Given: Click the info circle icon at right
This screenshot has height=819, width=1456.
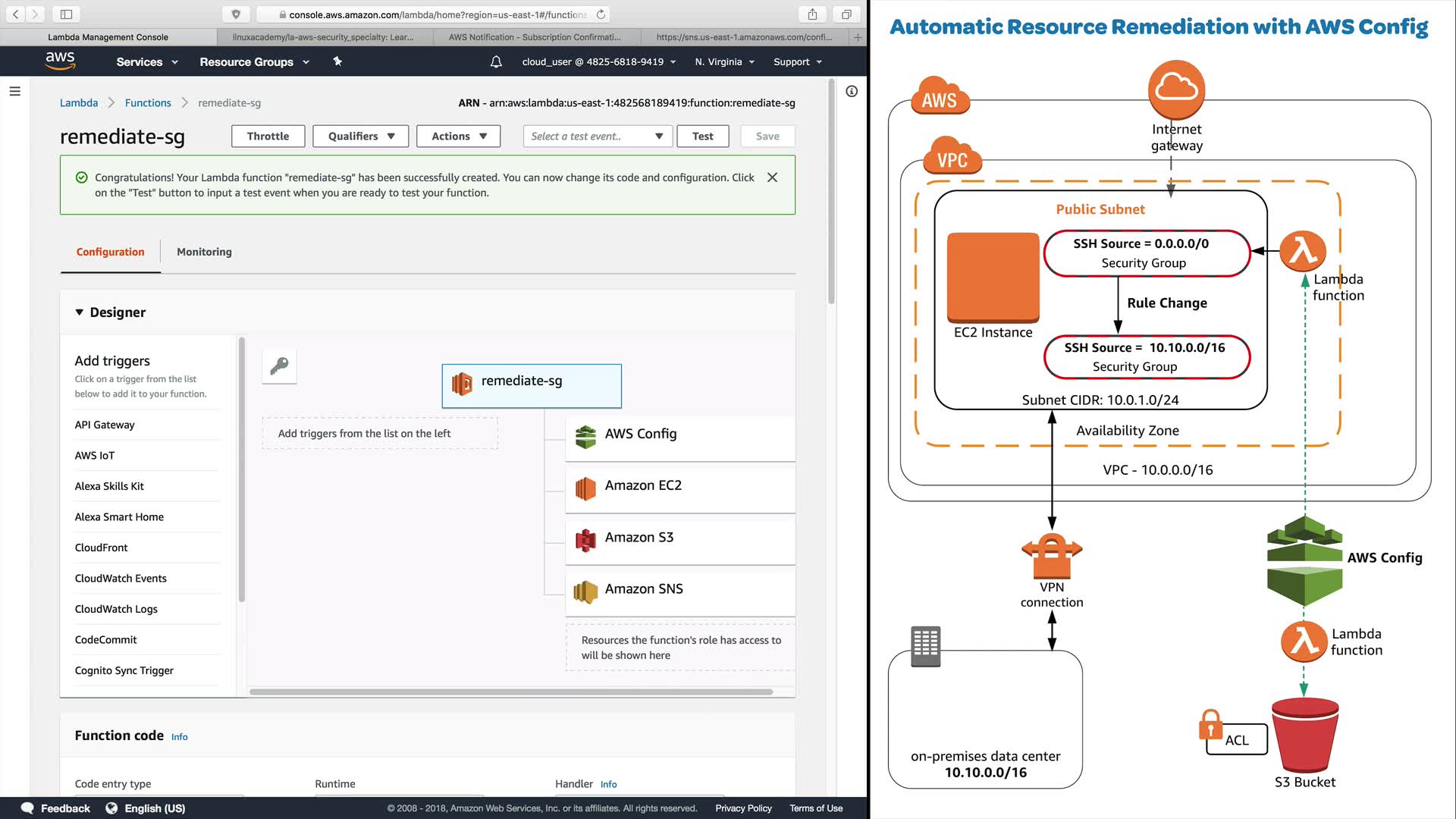Looking at the screenshot, I should click(x=852, y=91).
